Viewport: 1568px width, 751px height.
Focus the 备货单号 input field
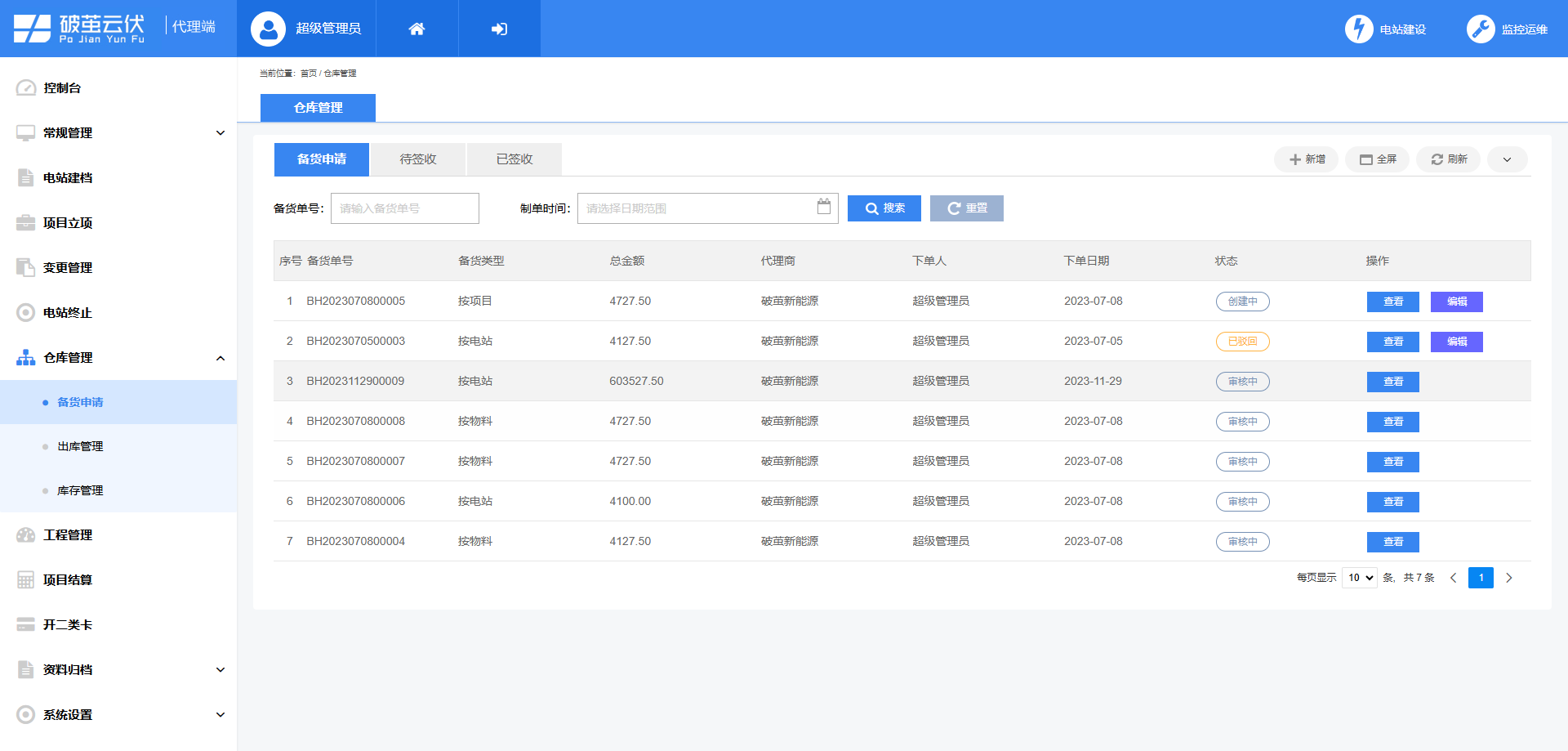(x=404, y=208)
